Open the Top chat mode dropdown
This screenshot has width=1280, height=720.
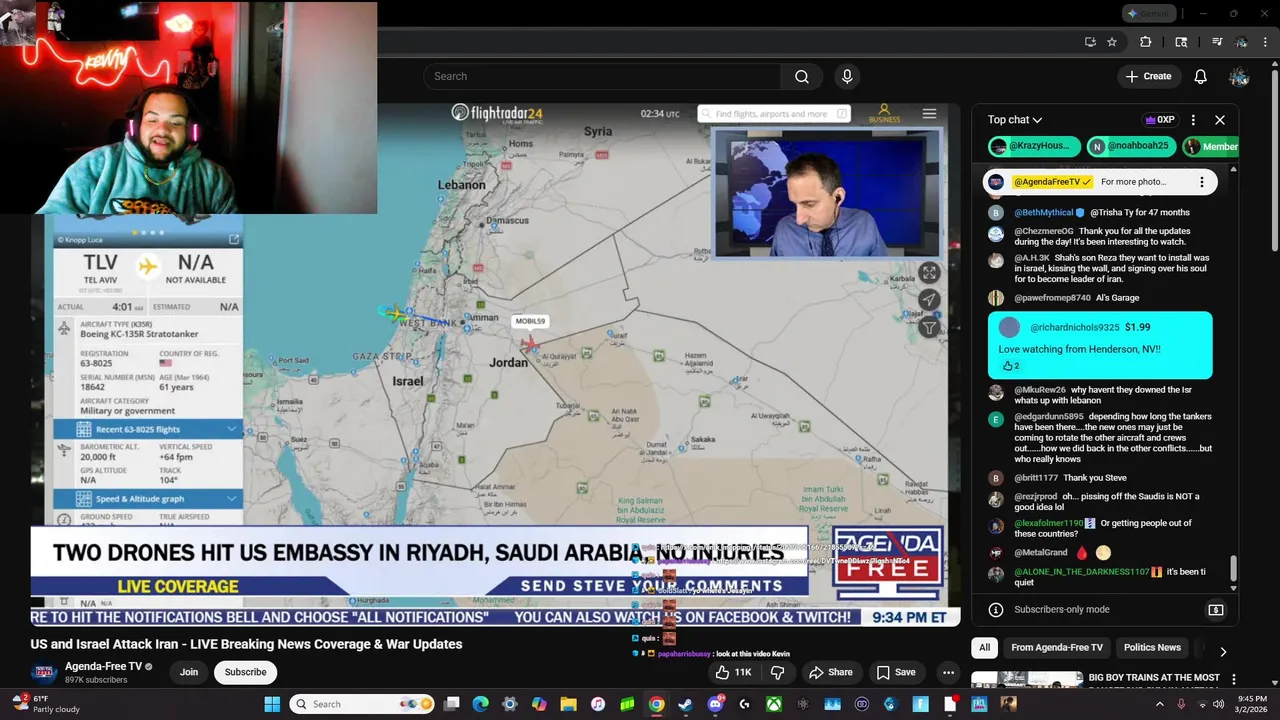pos(1015,120)
